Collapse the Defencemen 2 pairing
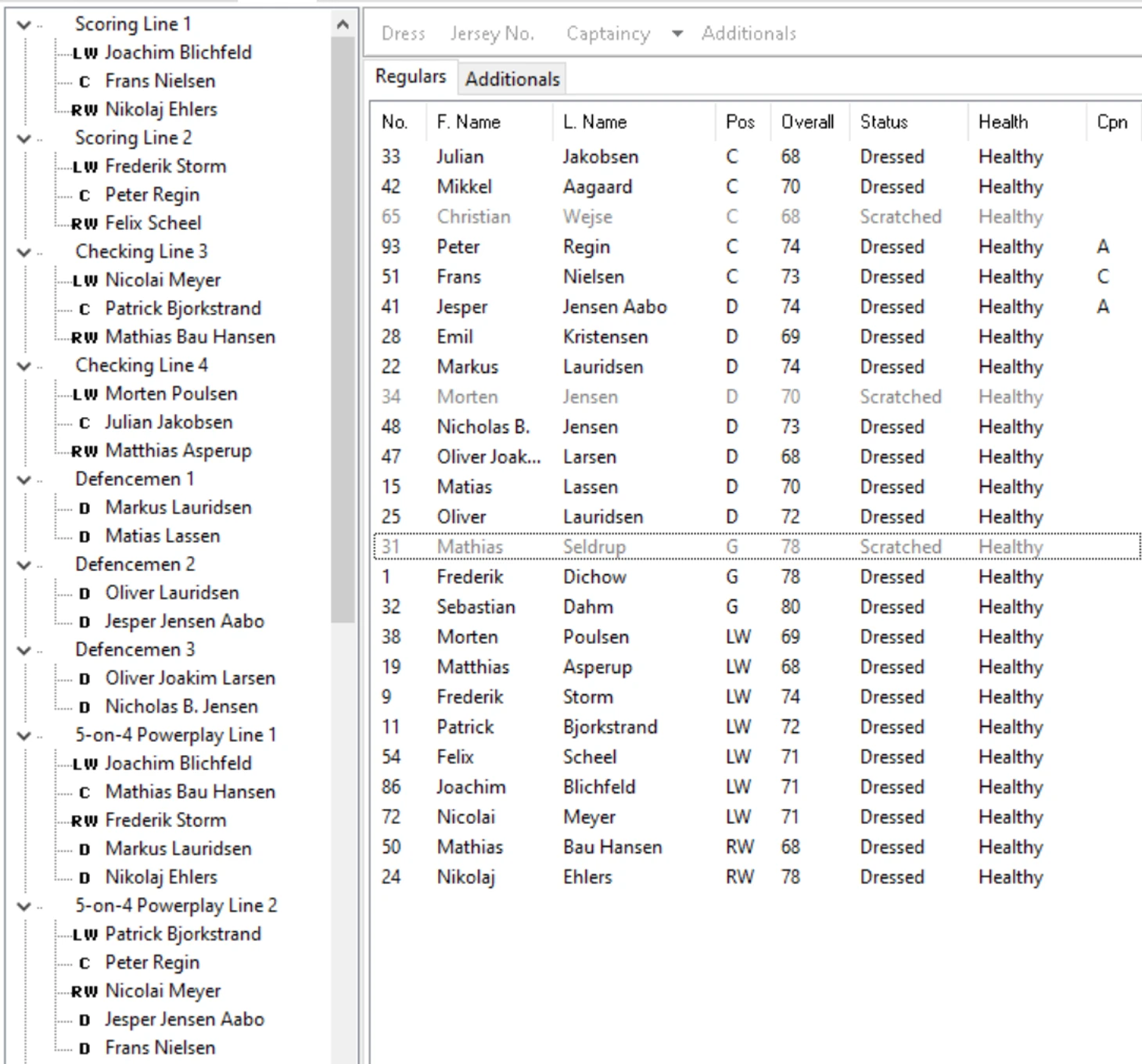Screen dimensions: 1142x1064 point(24,565)
